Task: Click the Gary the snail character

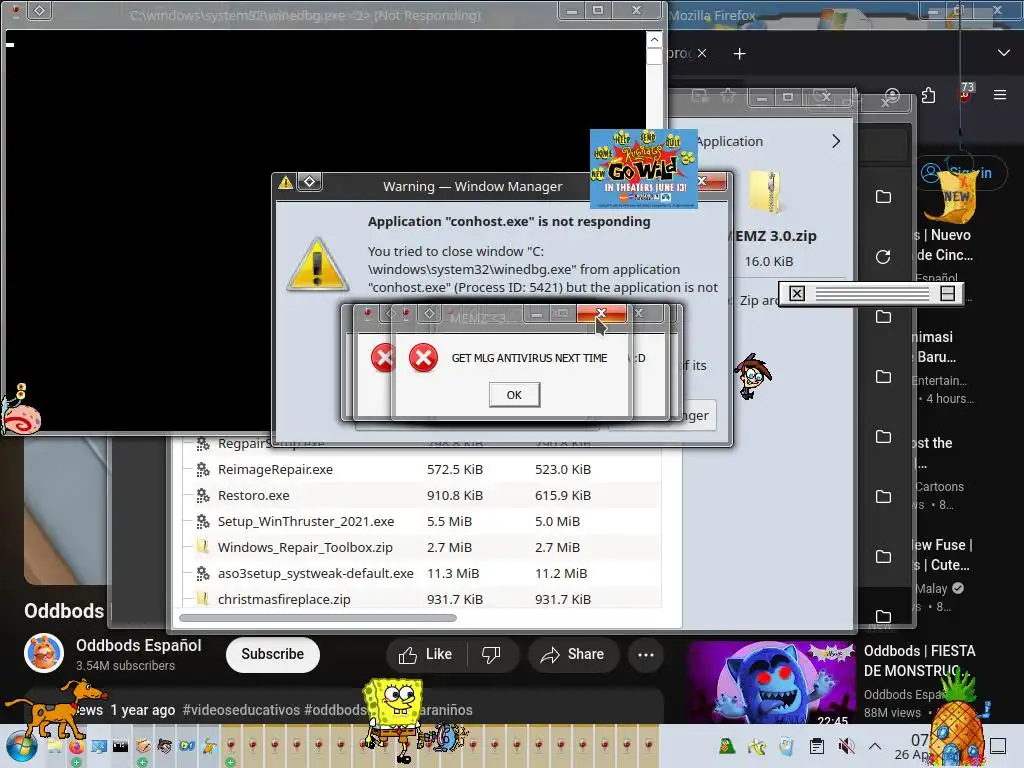Action: pyautogui.click(x=21, y=411)
